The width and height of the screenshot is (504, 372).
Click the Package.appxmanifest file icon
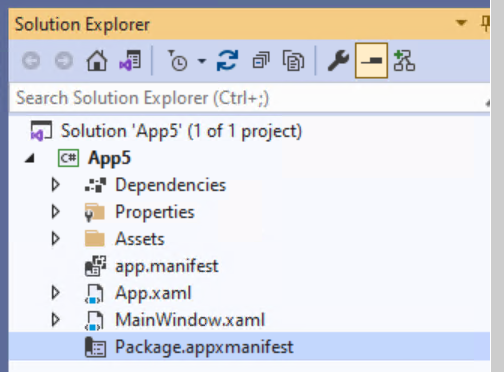95,347
